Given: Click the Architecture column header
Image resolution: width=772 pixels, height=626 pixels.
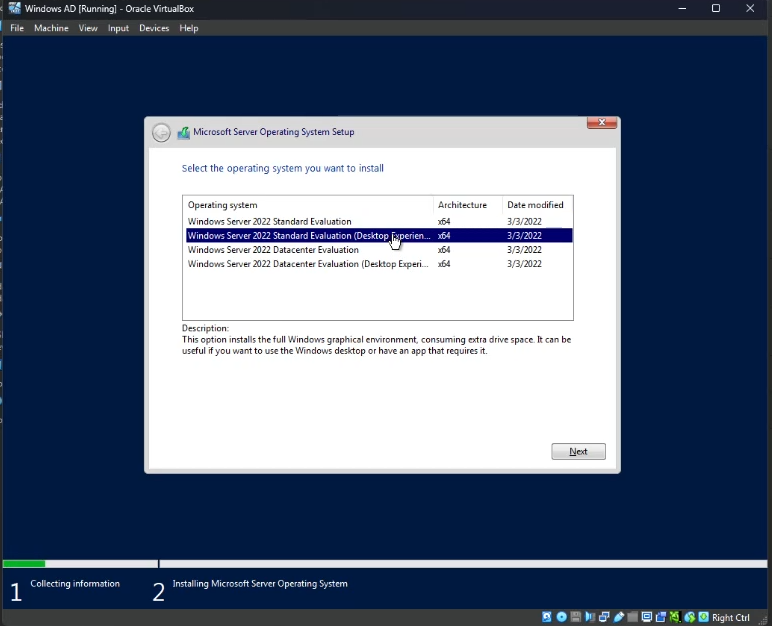Looking at the screenshot, I should tap(467, 205).
